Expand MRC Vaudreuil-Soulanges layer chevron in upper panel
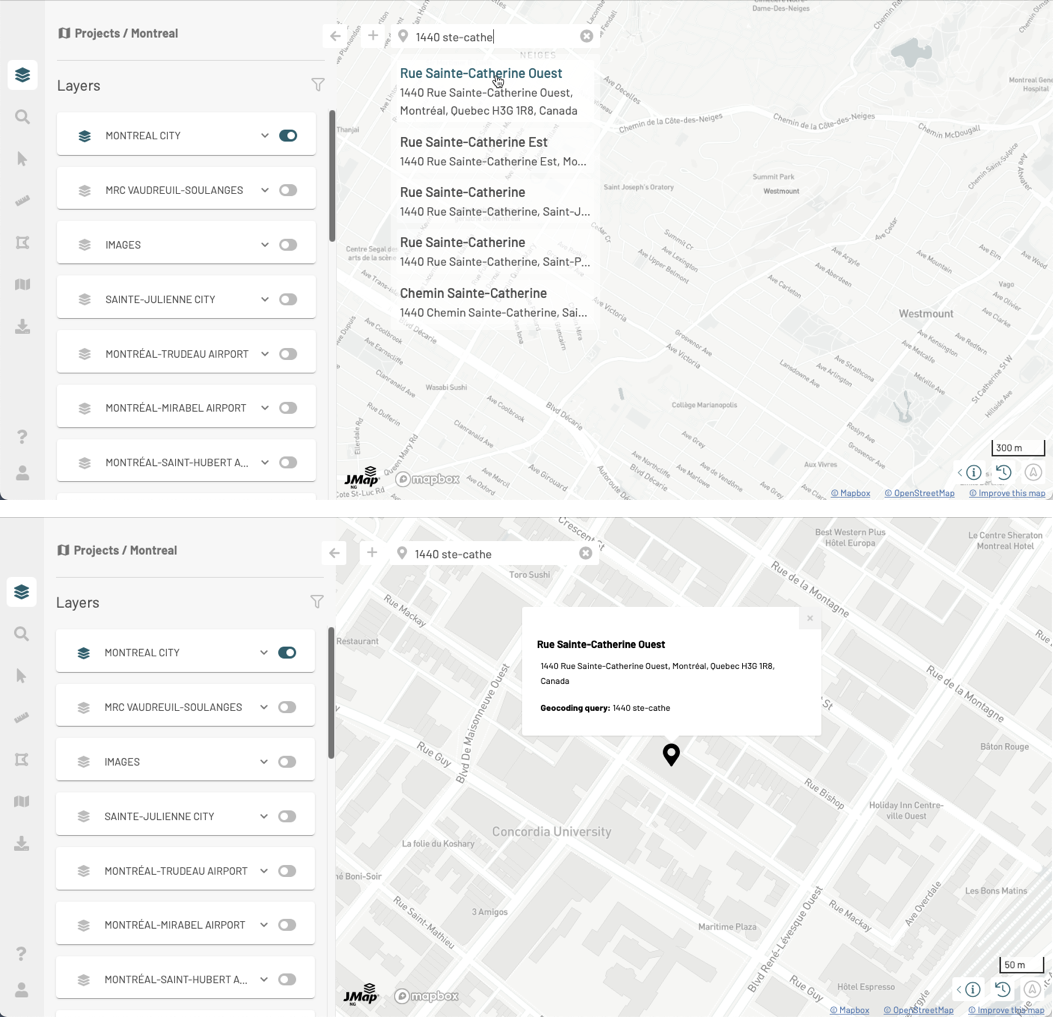The height and width of the screenshot is (1017, 1053). click(x=265, y=190)
